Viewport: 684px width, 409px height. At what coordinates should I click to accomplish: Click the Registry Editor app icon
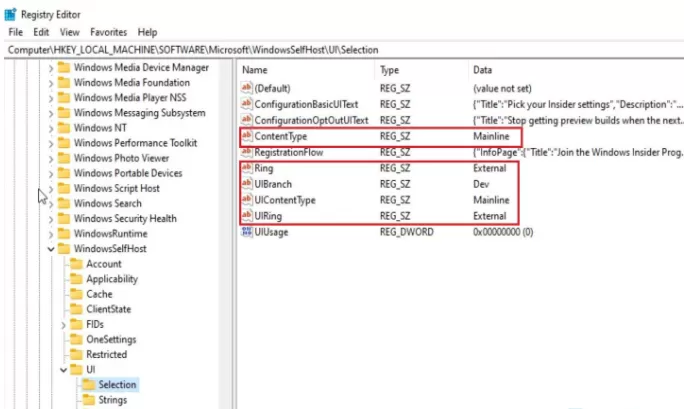pos(10,14)
